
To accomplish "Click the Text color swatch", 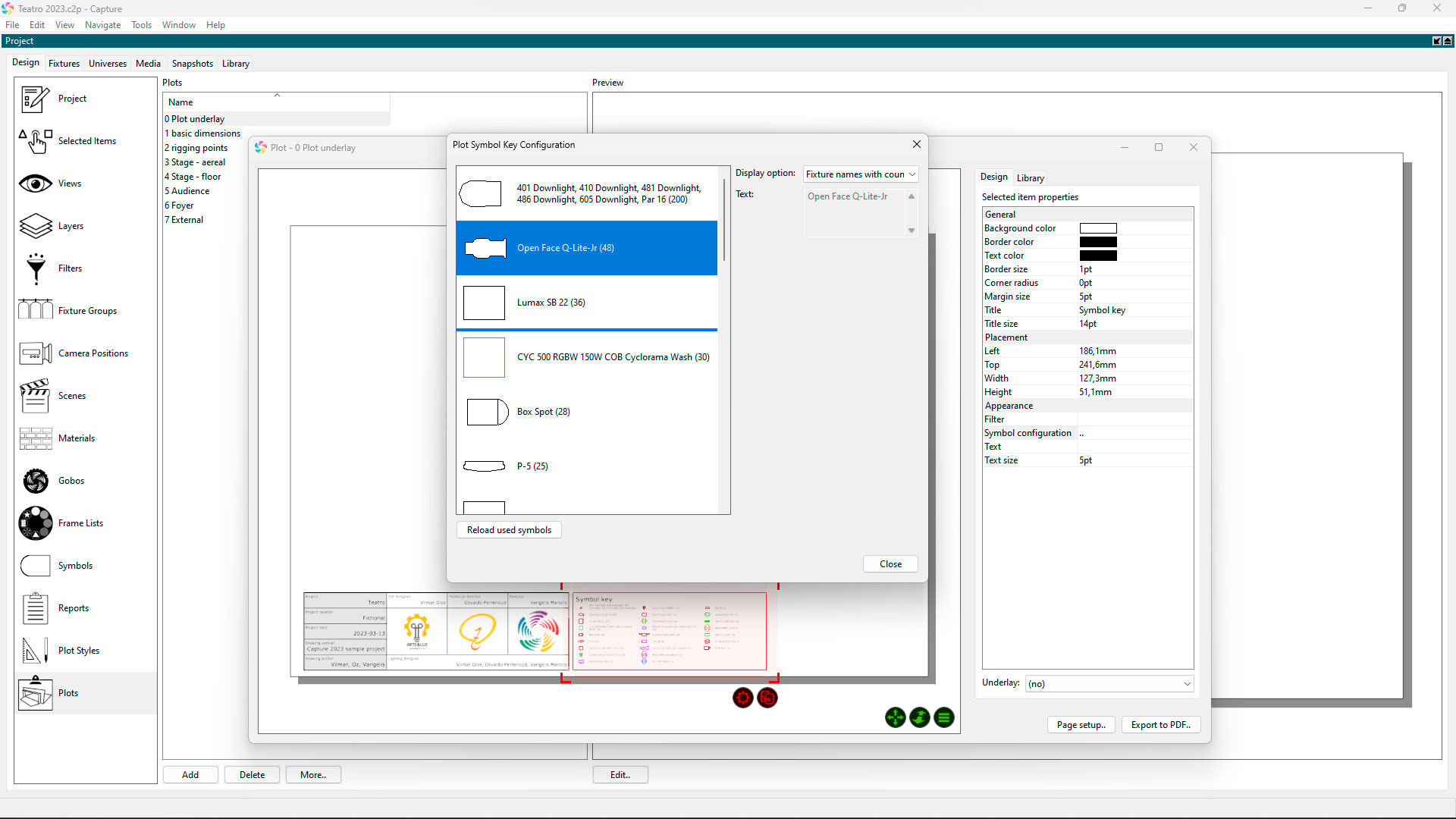I will click(1098, 256).
